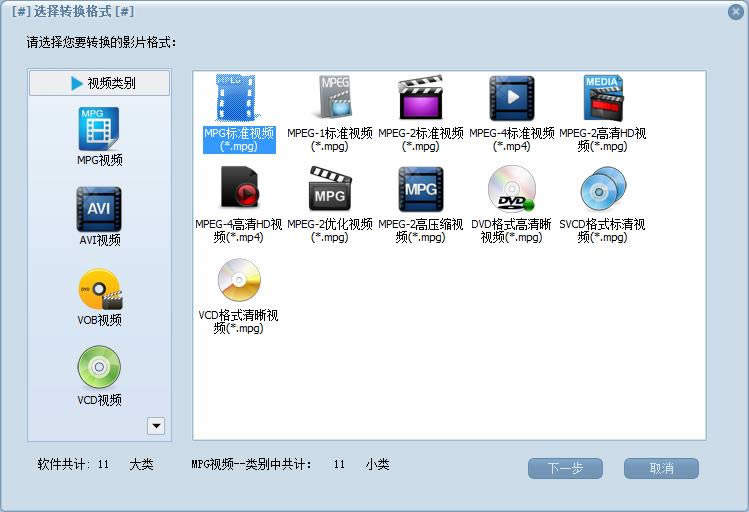Choose MPEG-4高清HD视频 black file icon

(x=240, y=187)
